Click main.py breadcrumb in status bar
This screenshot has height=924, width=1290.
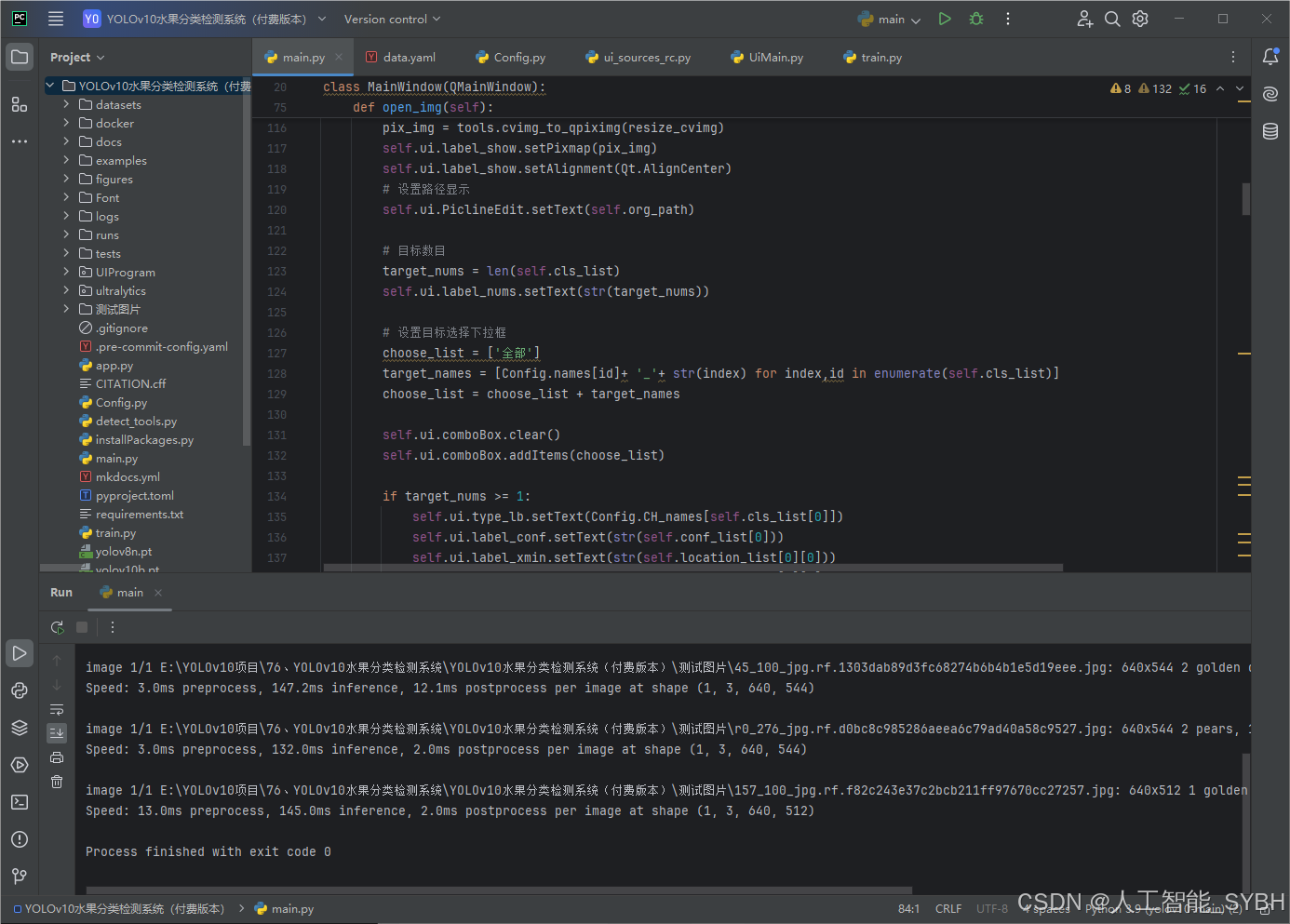[x=284, y=908]
